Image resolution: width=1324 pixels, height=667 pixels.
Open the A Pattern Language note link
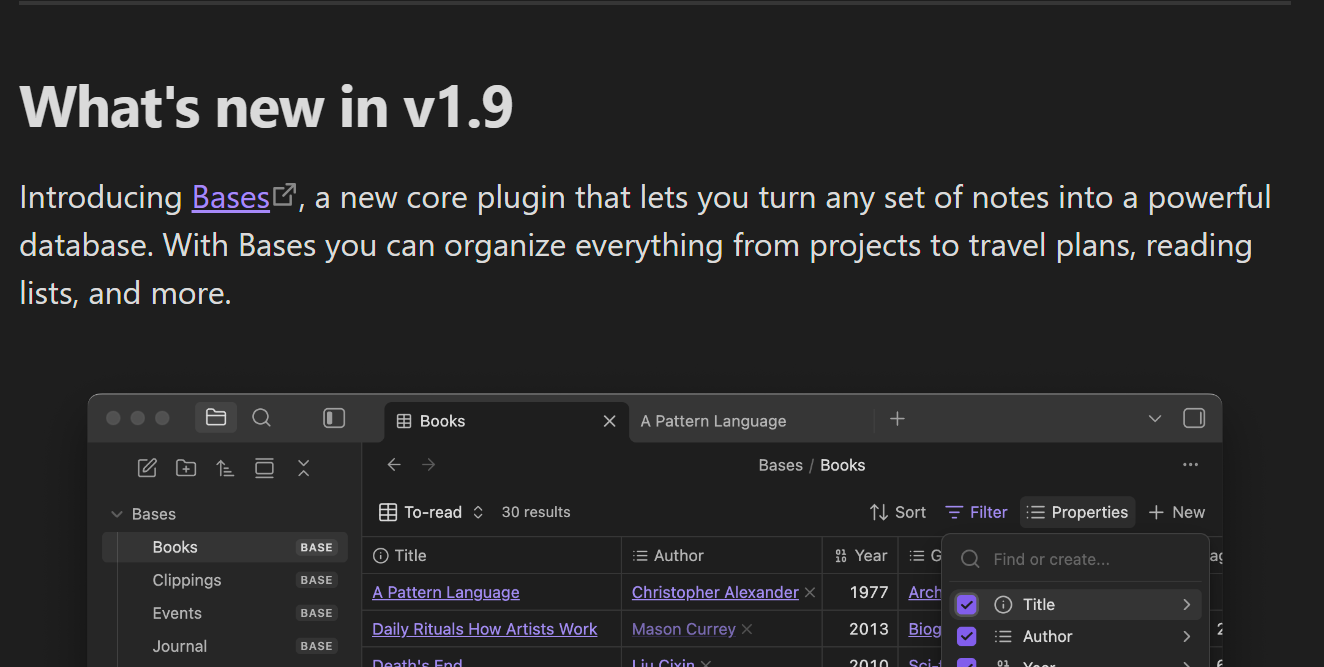[x=446, y=593]
